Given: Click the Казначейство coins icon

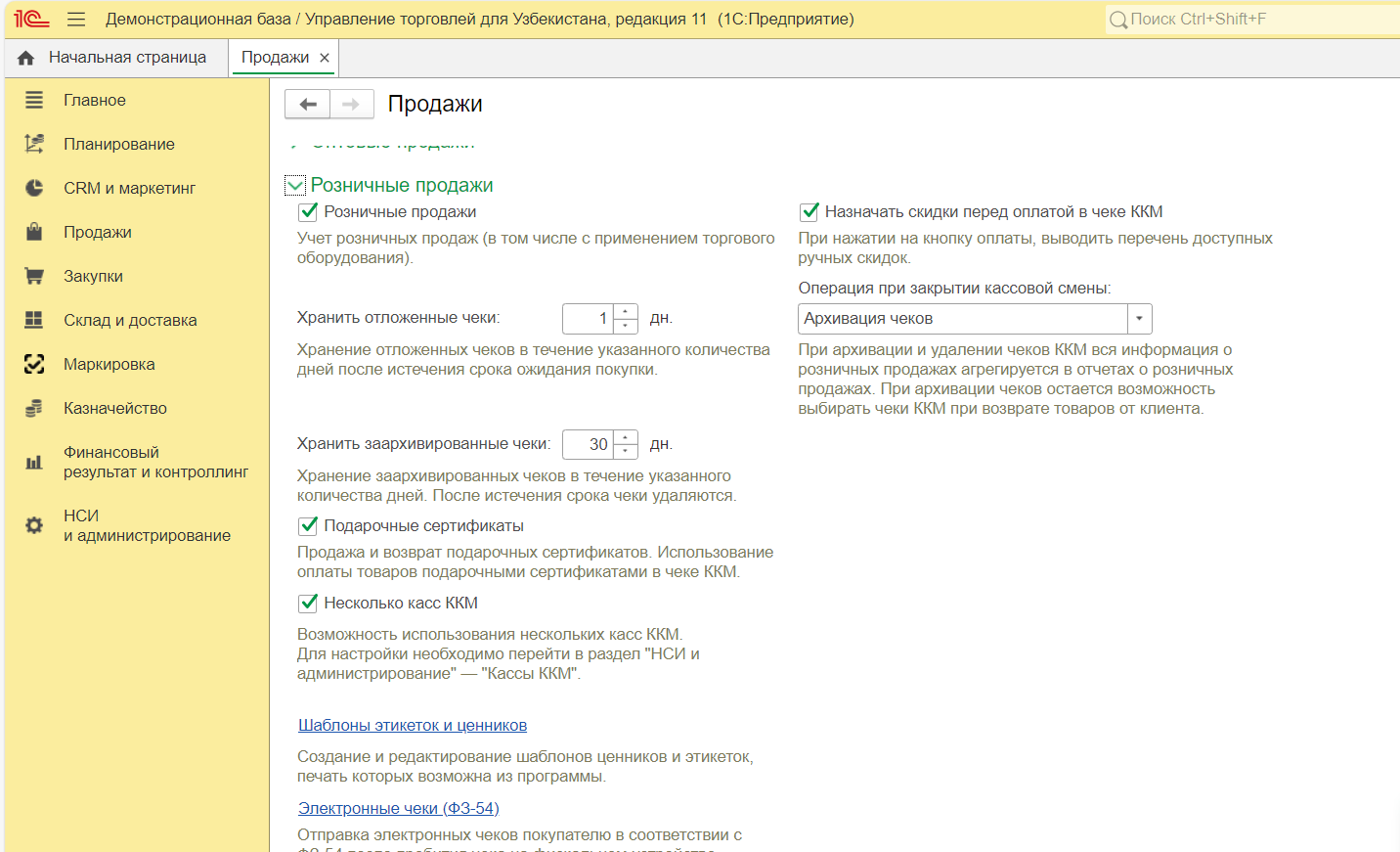Looking at the screenshot, I should [34, 408].
